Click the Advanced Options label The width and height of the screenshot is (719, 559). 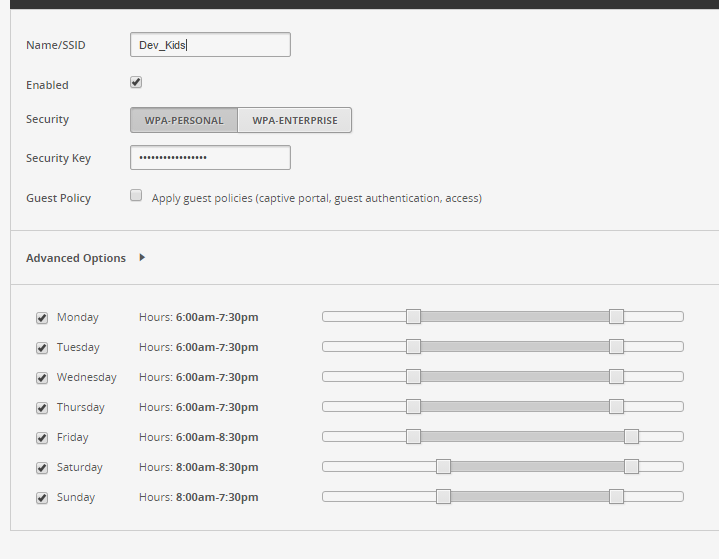76,258
